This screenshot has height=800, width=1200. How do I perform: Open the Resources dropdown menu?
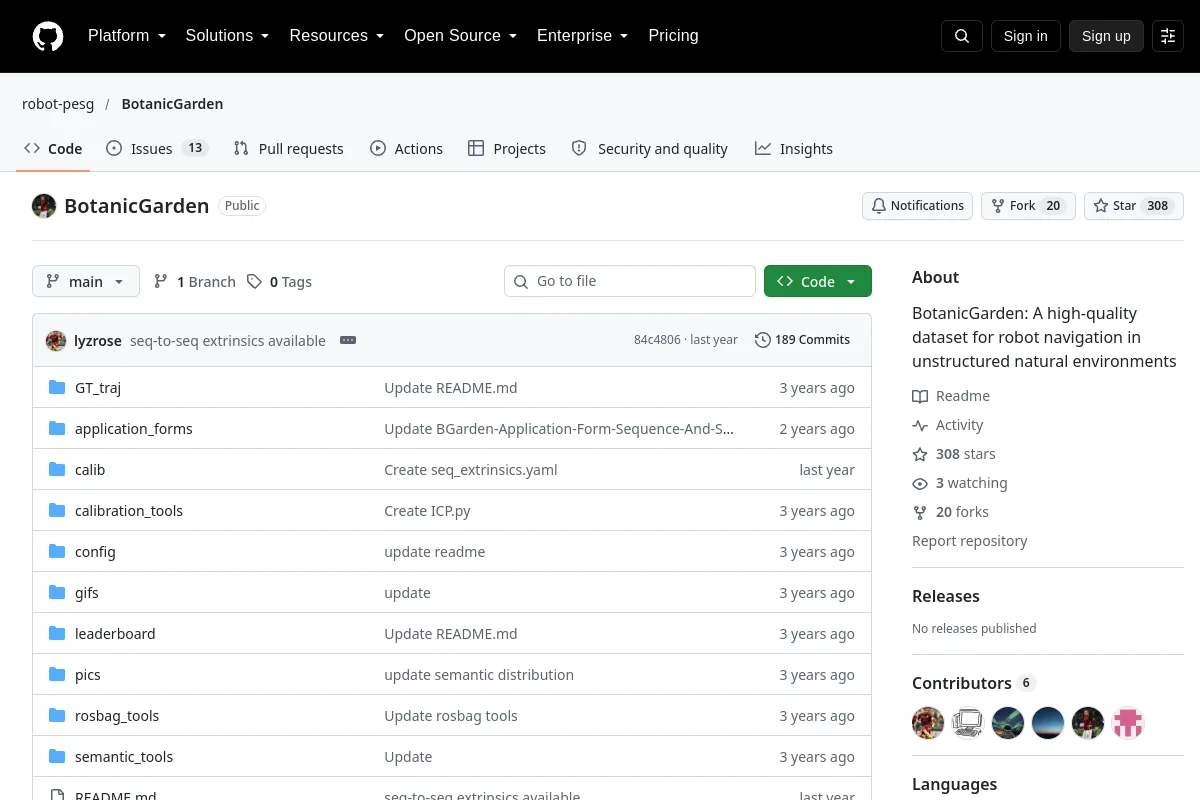337,36
